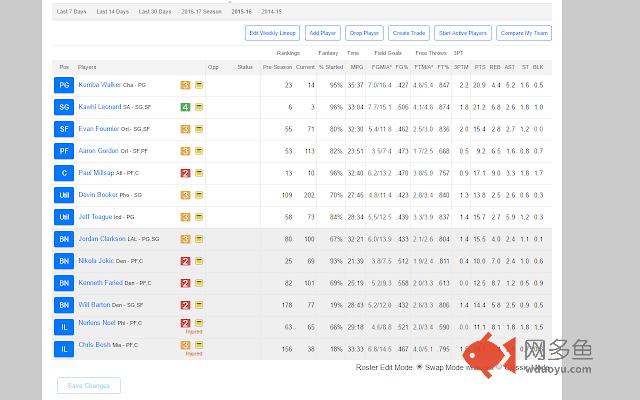This screenshot has width=640, height=400.
Task: Open Compare My Team
Action: [524, 33]
